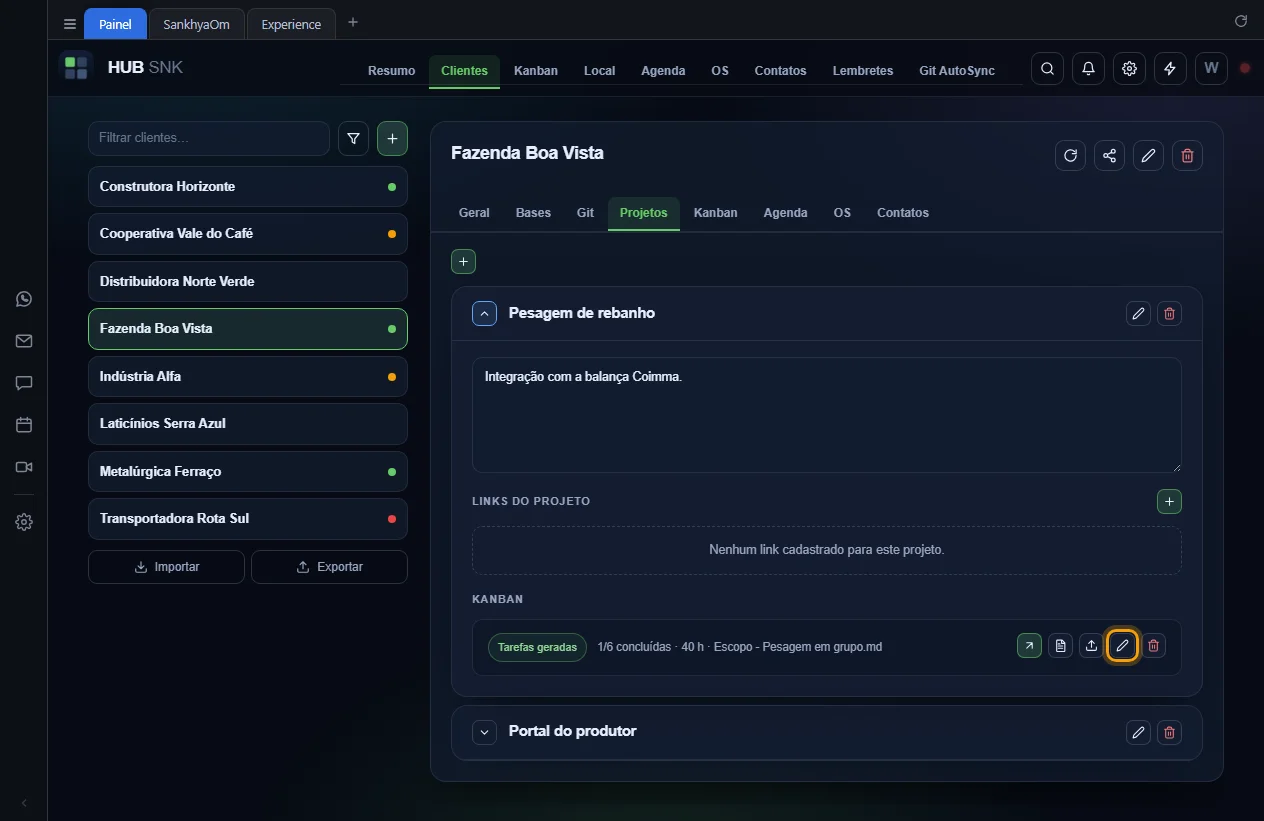Edit the Pesagem de rebanho project

pyautogui.click(x=1138, y=314)
